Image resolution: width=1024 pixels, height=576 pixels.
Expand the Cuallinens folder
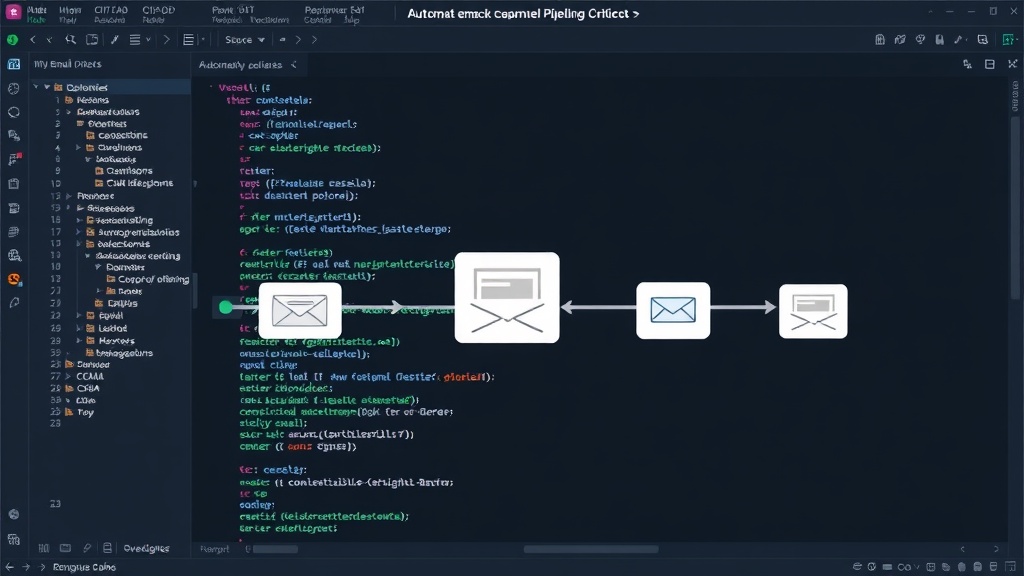[78, 148]
